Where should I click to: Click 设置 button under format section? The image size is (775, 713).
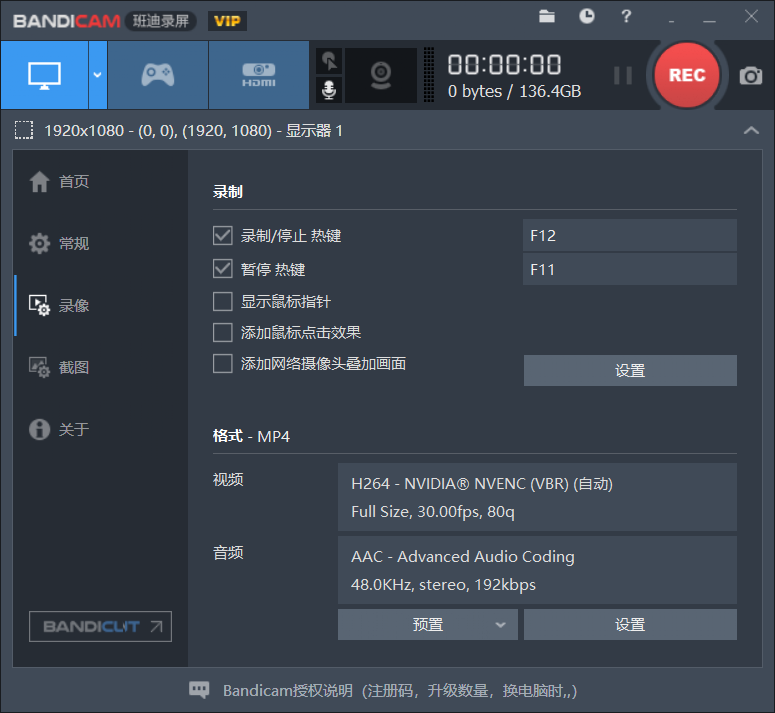tap(630, 625)
